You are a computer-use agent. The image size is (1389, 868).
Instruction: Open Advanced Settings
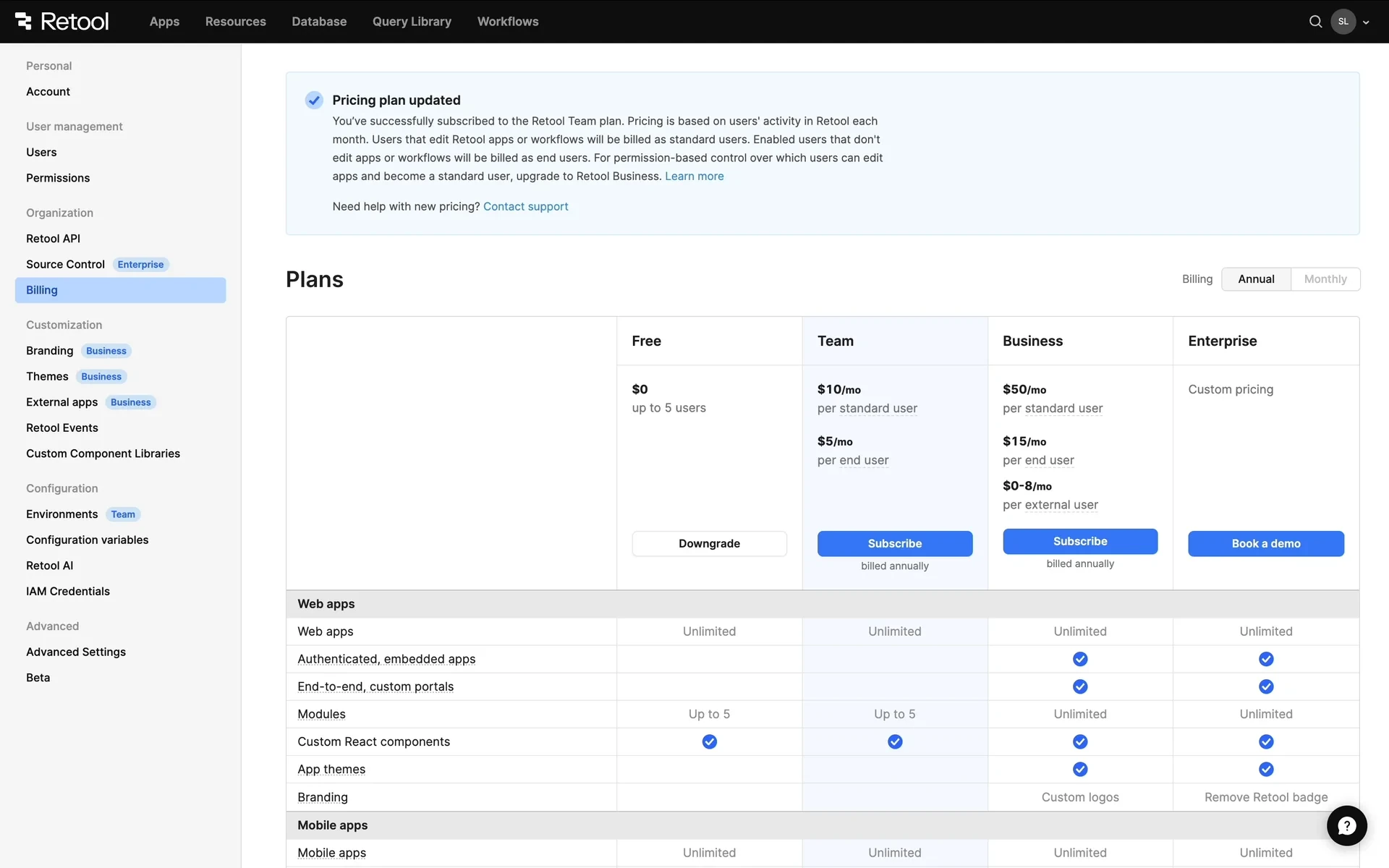[76, 652]
